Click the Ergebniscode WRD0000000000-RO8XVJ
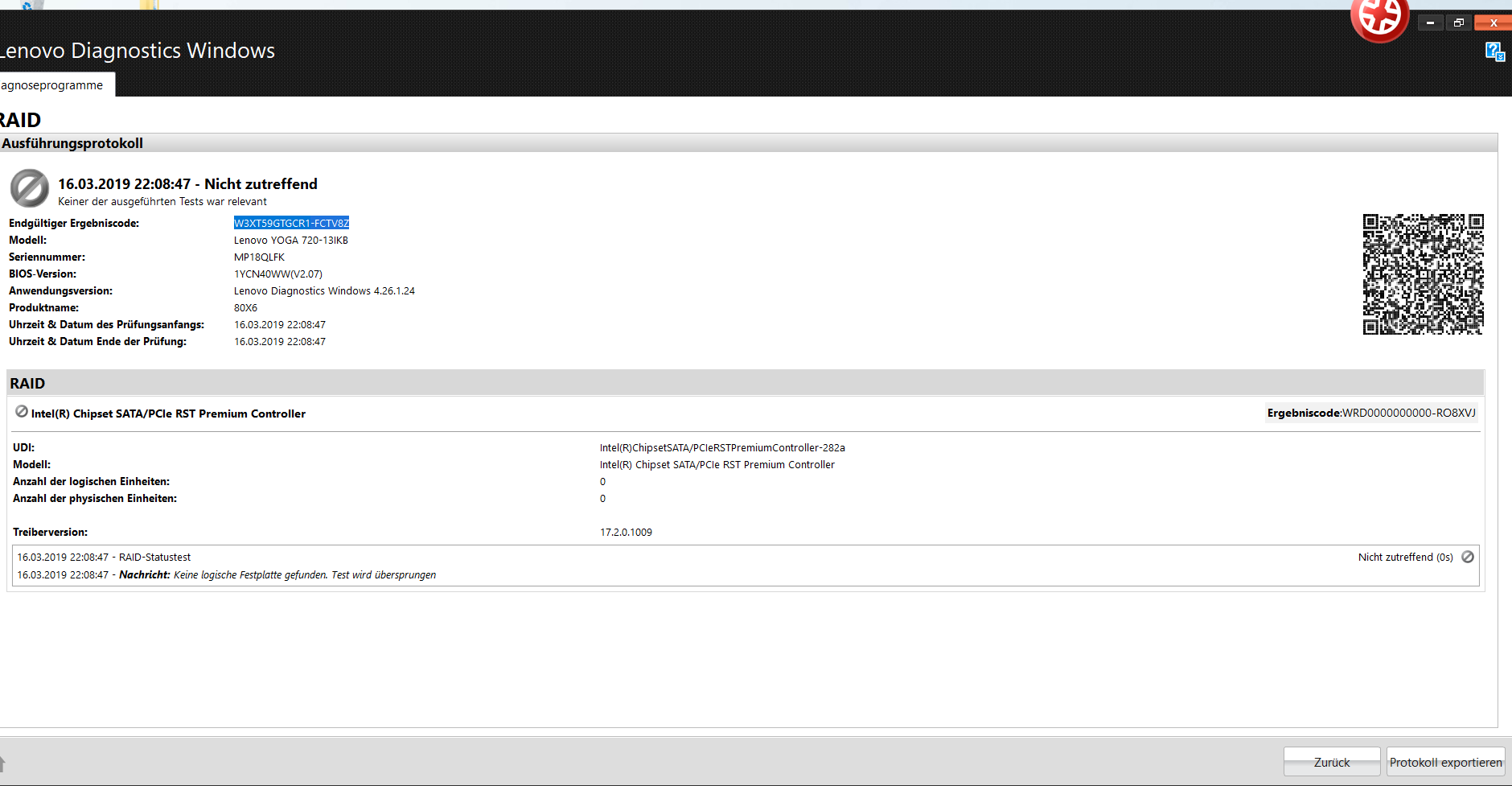The image size is (1512, 786). tap(1409, 413)
